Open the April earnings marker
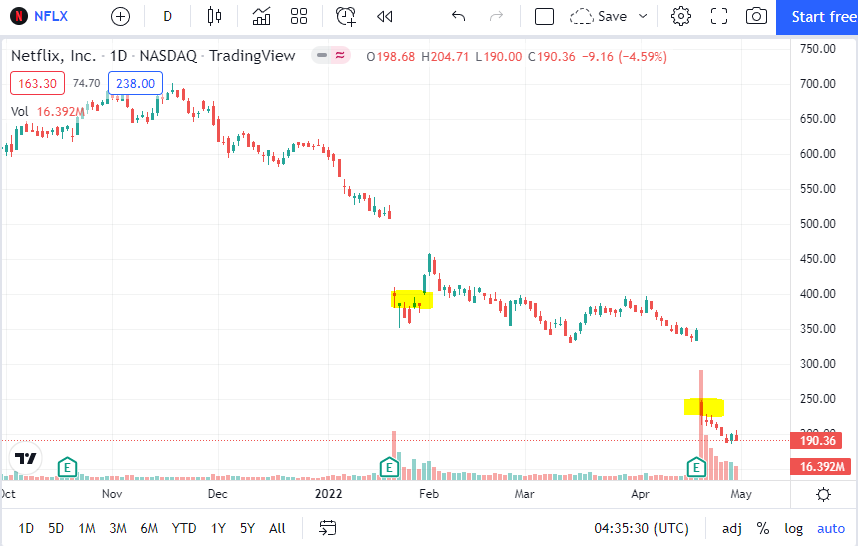The width and height of the screenshot is (858, 546). tap(696, 467)
